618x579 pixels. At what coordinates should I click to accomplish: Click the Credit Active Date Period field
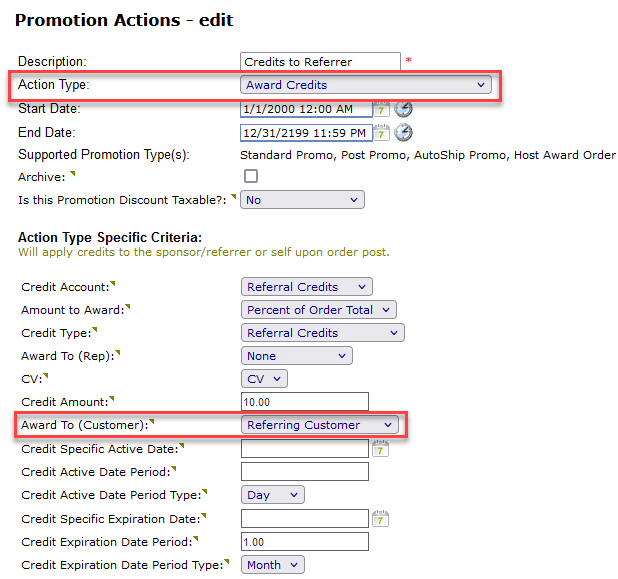pos(305,472)
